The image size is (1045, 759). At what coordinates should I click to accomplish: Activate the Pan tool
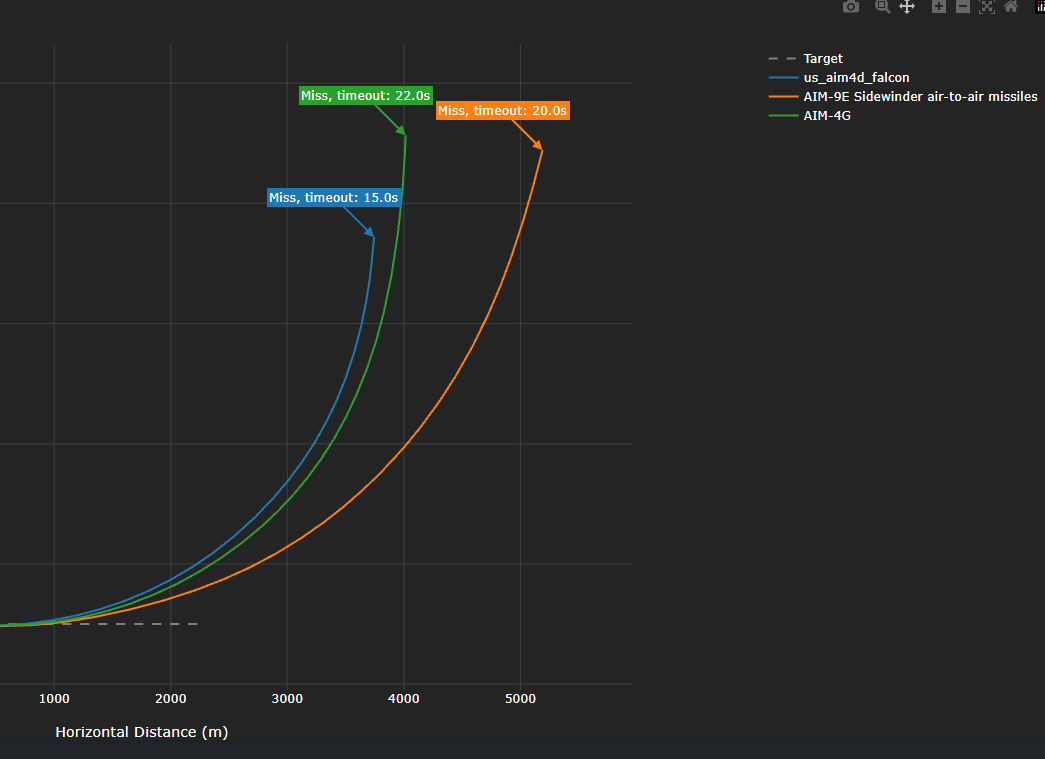[907, 7]
